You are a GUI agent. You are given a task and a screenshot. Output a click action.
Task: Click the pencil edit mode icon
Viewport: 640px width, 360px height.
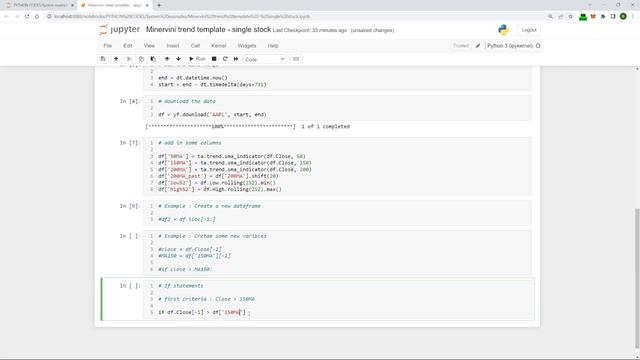(478, 46)
